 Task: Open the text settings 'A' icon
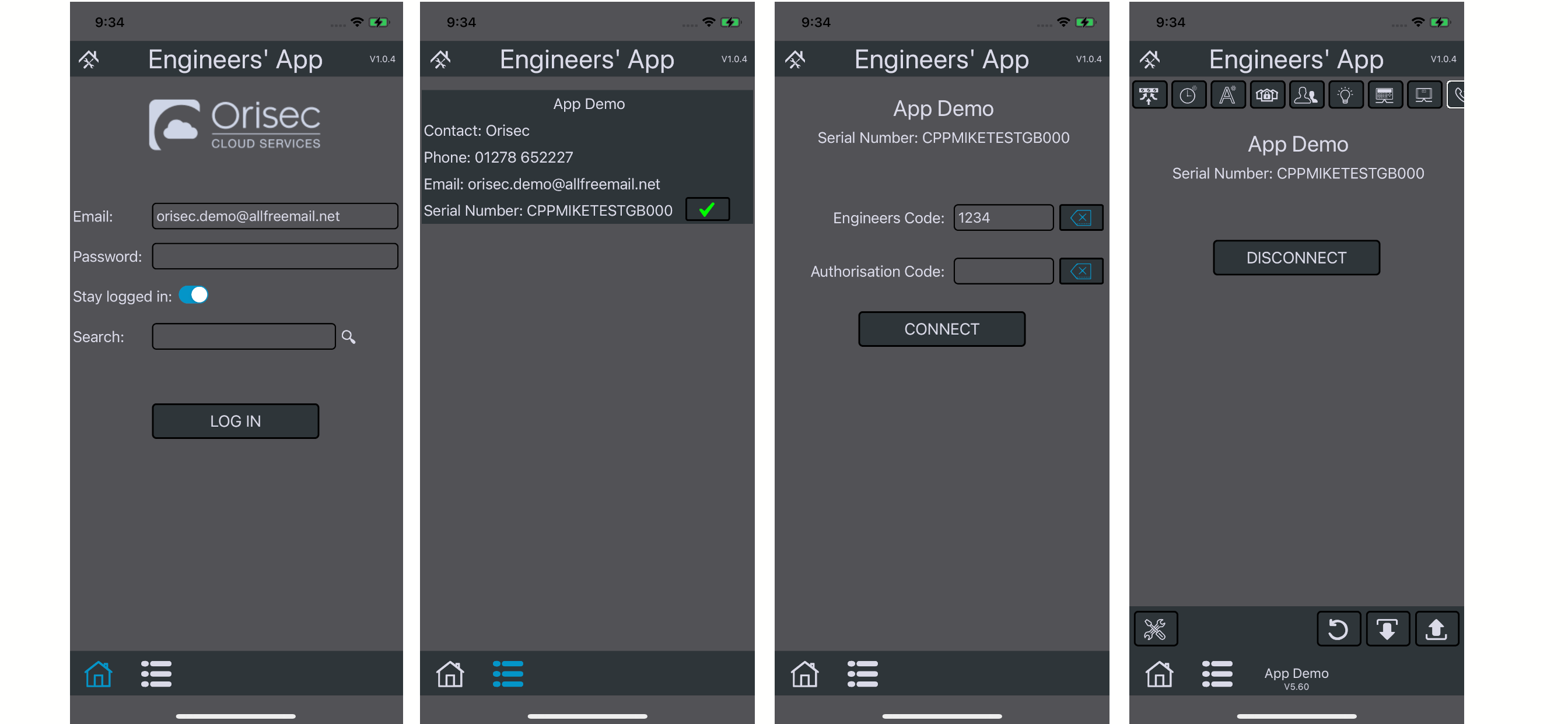click(x=1228, y=95)
